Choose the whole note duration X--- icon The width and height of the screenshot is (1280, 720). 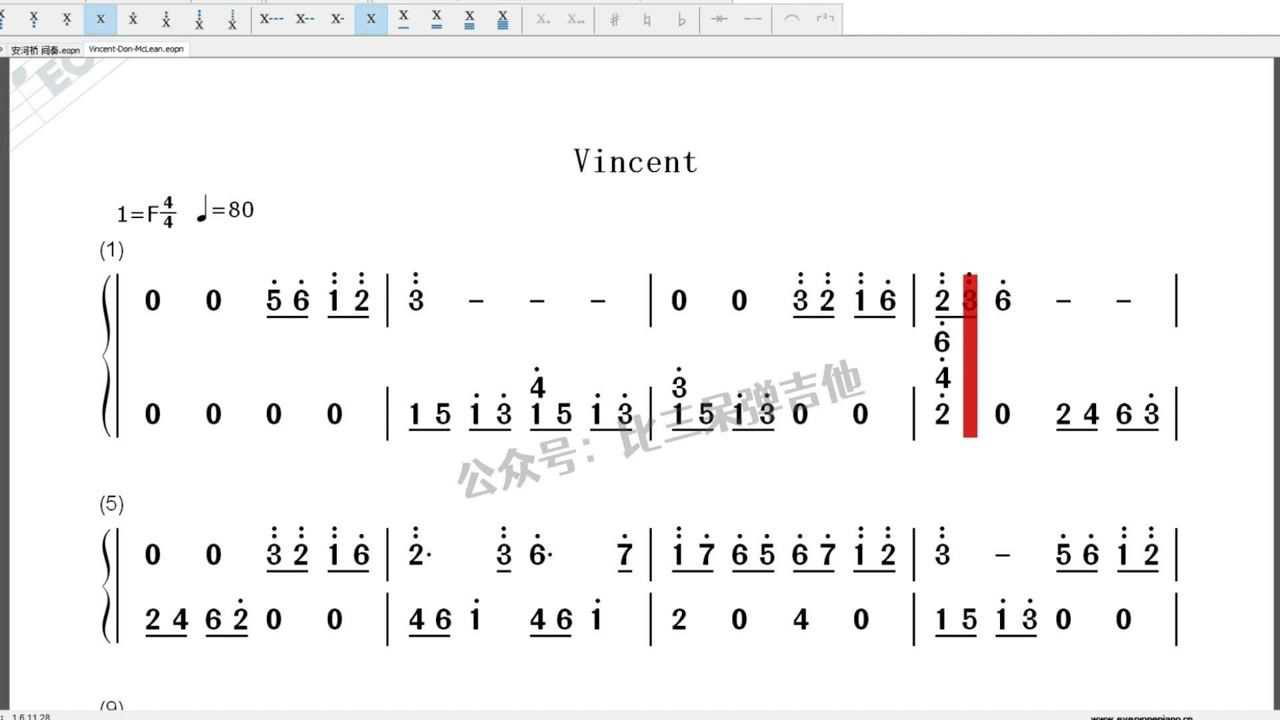click(272, 19)
